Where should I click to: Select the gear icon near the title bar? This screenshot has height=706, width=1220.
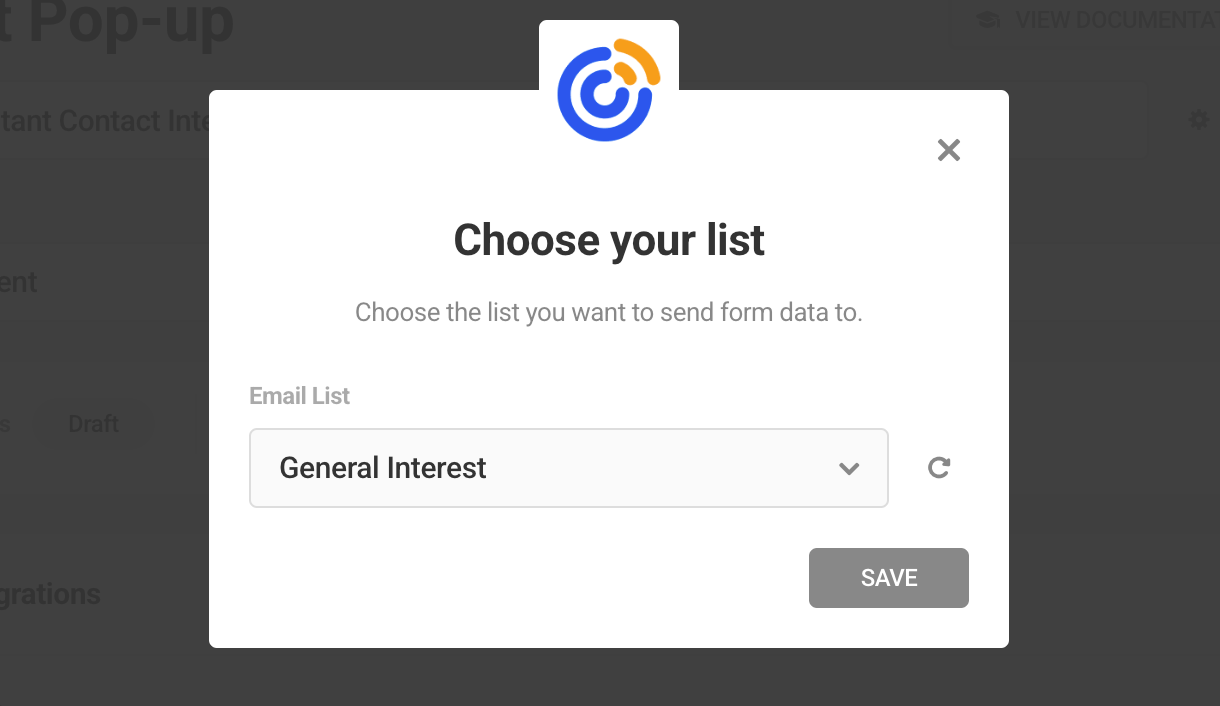[1198, 119]
